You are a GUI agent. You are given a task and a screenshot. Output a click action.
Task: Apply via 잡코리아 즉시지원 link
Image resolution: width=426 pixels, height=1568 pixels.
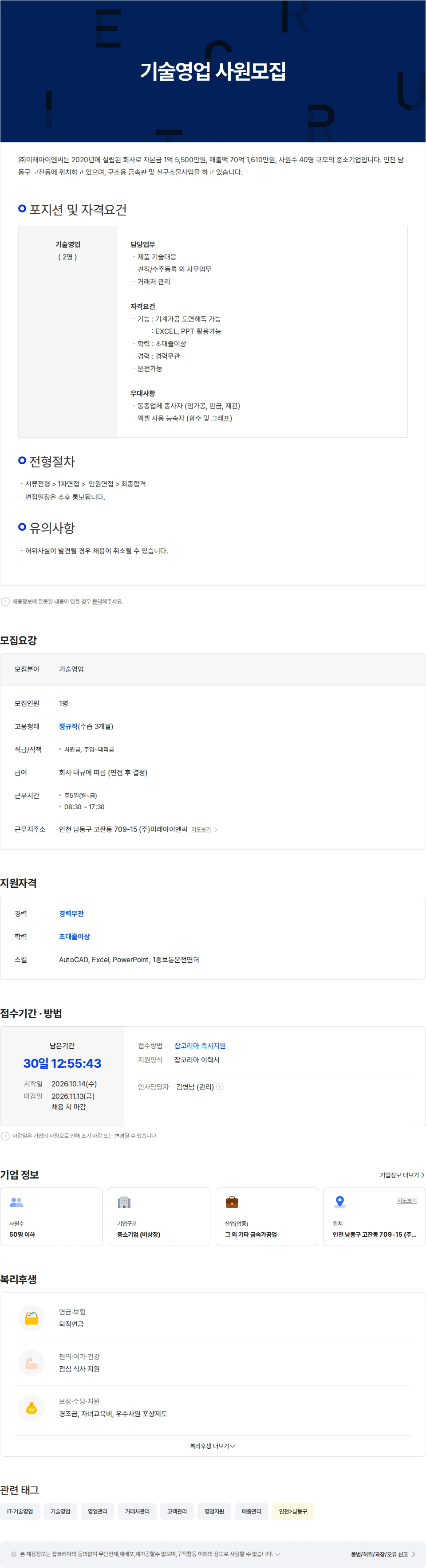pyautogui.click(x=200, y=1046)
